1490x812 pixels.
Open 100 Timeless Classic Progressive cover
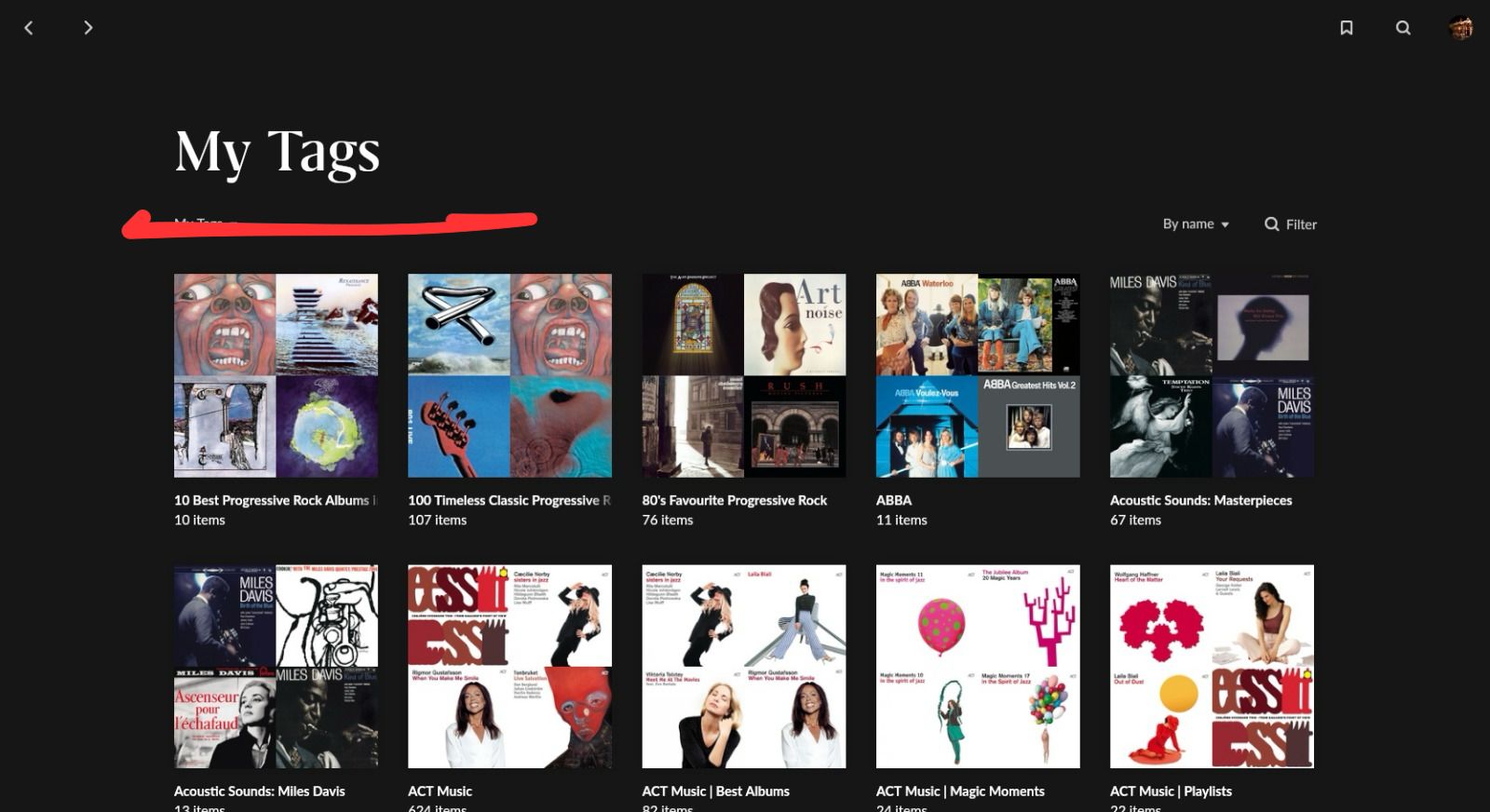[509, 375]
